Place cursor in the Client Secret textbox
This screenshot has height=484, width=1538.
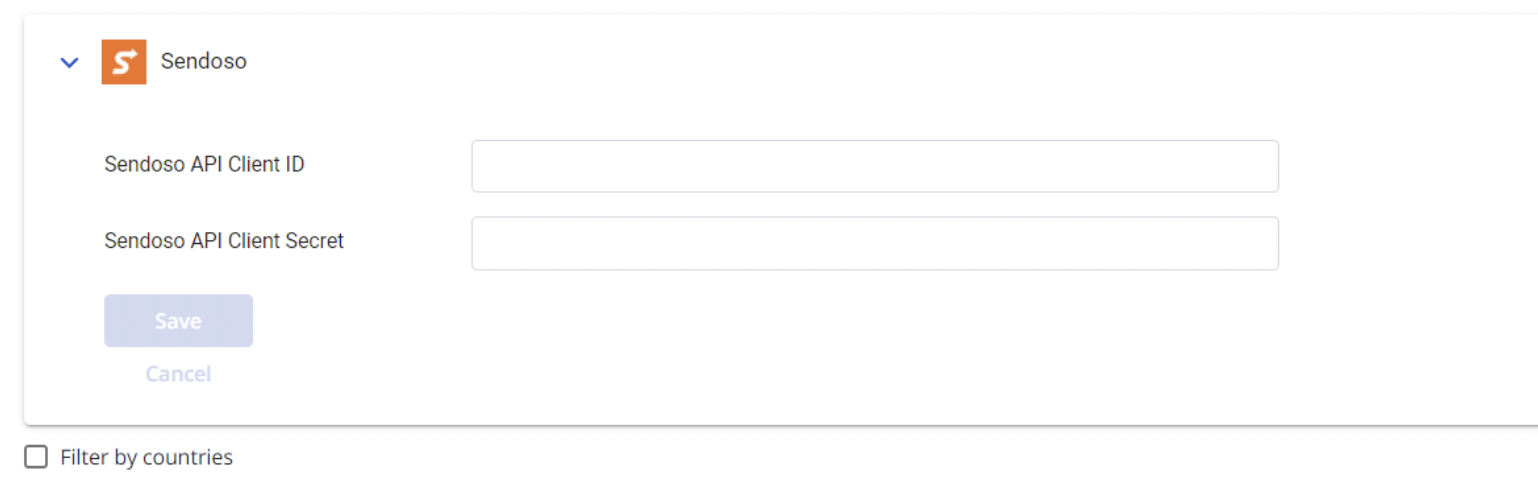coord(875,243)
